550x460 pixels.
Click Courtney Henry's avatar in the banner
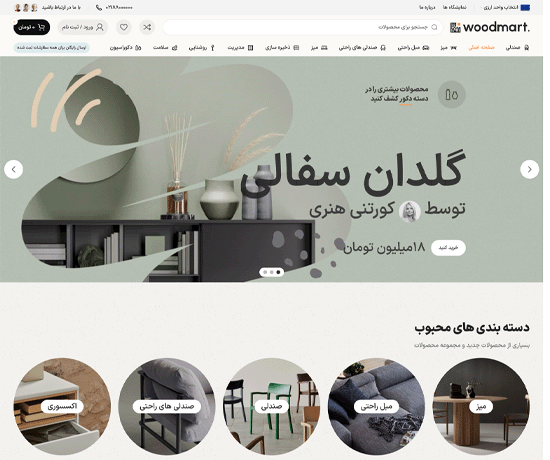pos(409,212)
